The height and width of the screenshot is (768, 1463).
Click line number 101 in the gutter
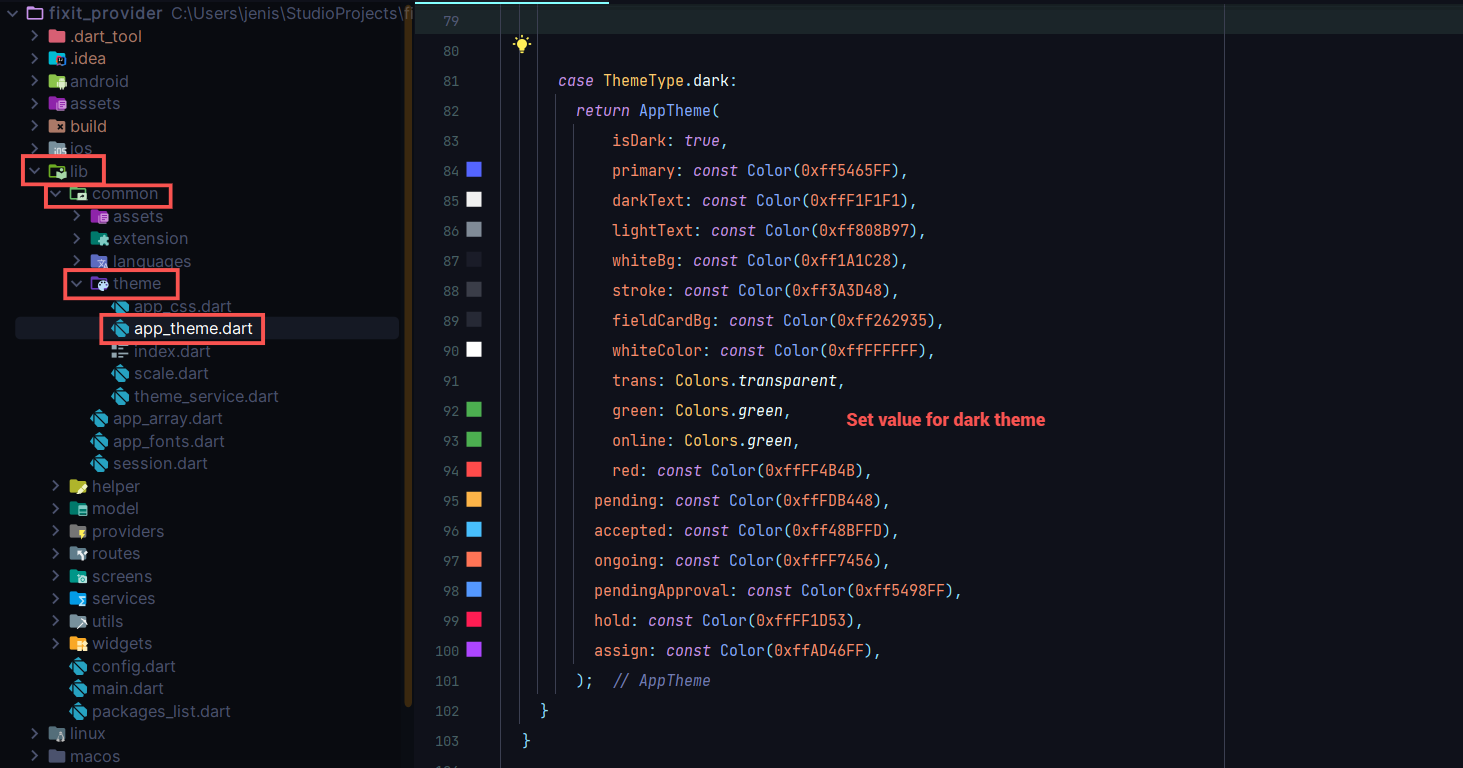[449, 681]
